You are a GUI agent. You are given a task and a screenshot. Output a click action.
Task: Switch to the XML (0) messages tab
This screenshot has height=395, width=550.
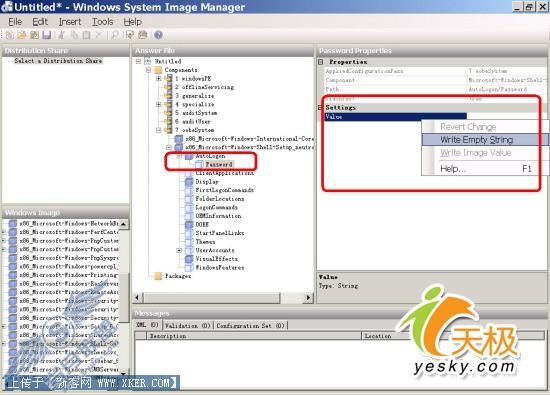pos(147,325)
